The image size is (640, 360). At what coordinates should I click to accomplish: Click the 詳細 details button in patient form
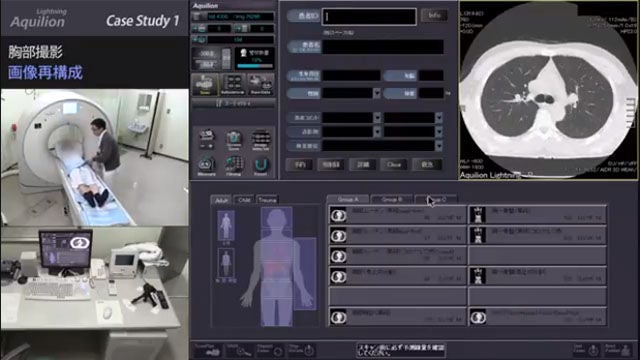[x=363, y=164]
